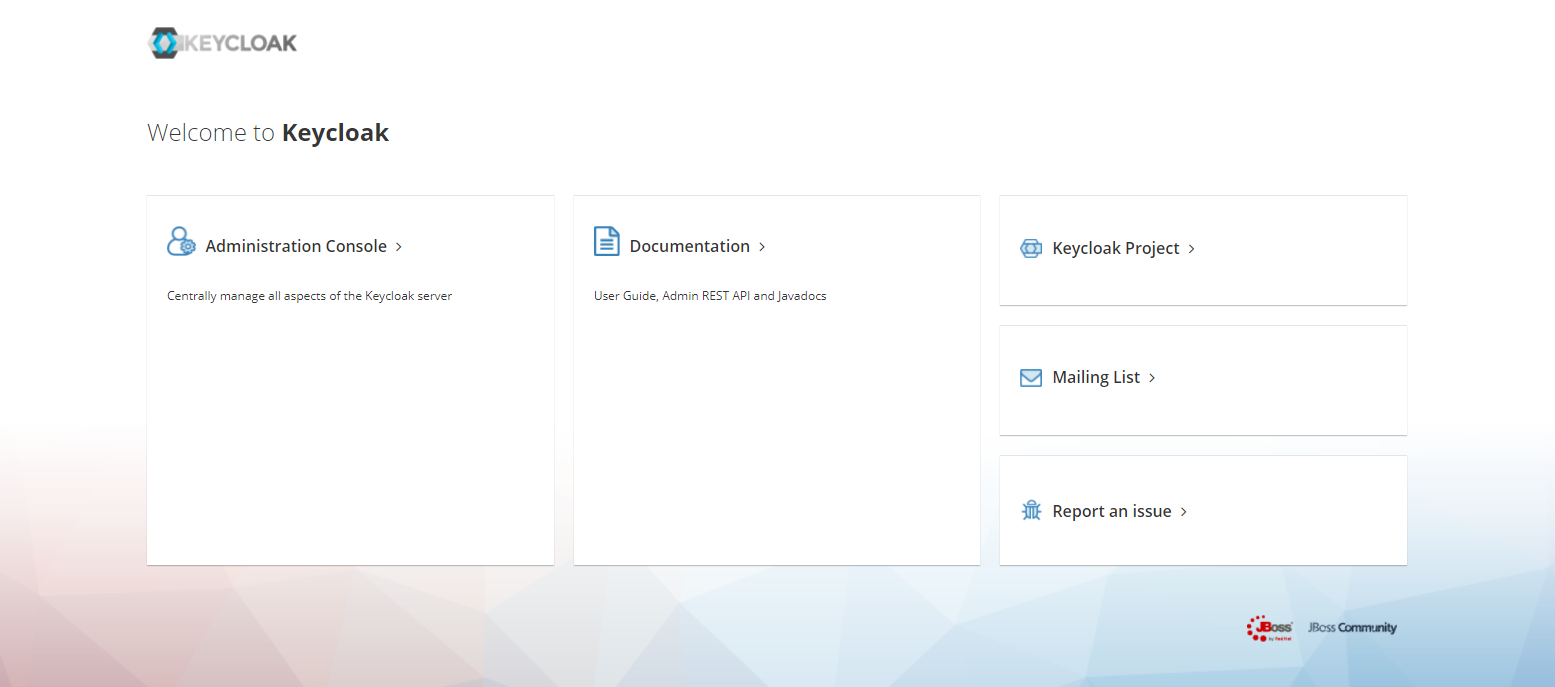Click the red JBoss logo
Screen dimensions: 1555x687
point(1270,628)
